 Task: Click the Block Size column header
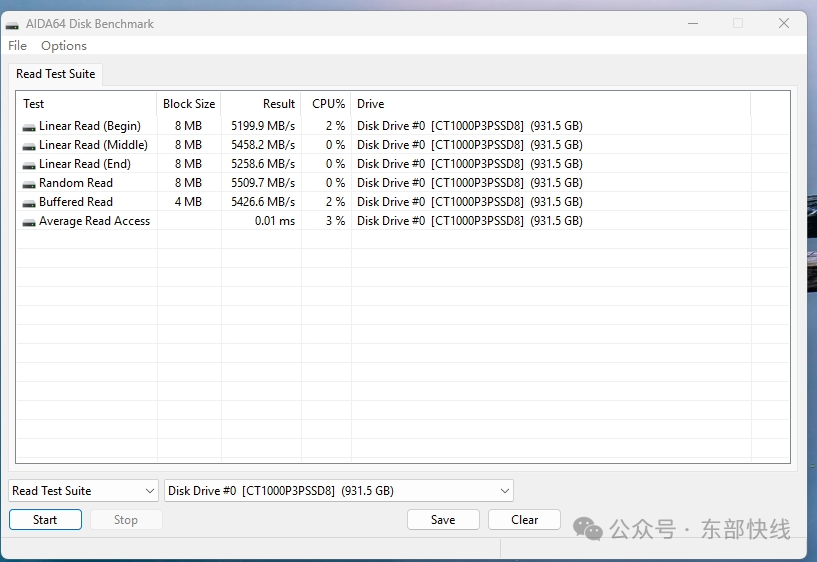tap(189, 104)
